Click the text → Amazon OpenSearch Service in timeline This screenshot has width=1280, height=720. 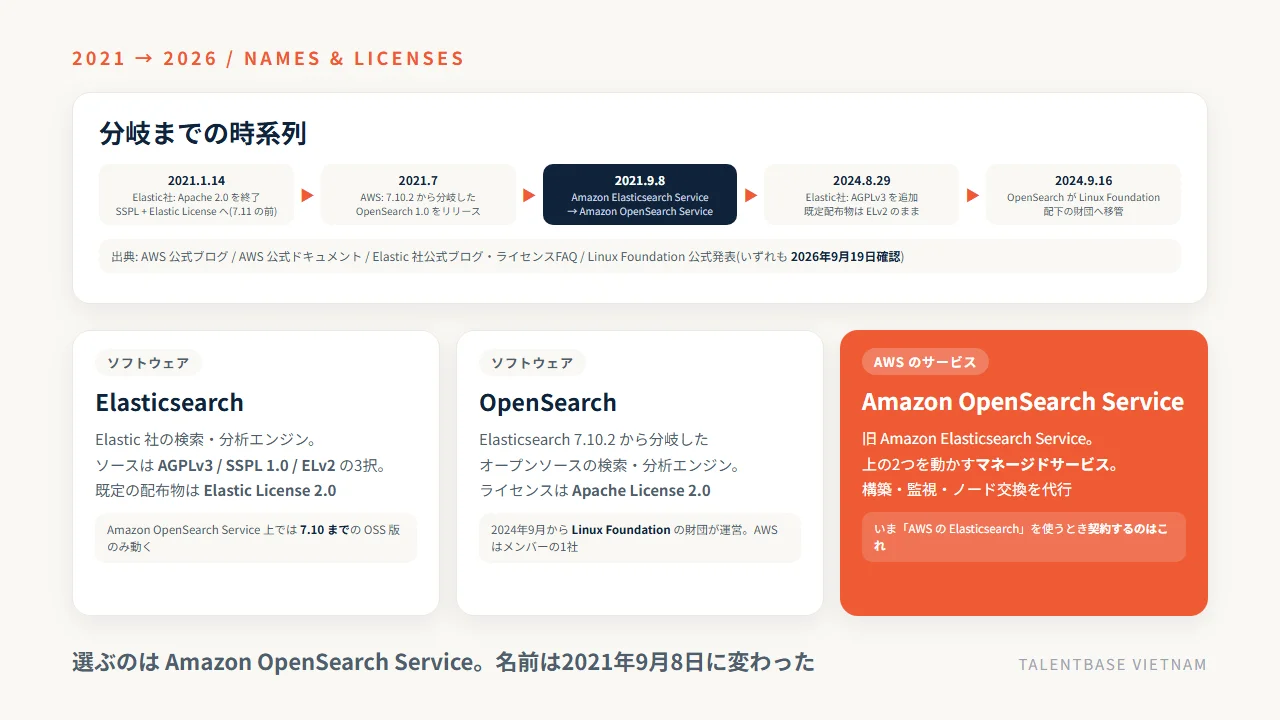[640, 211]
